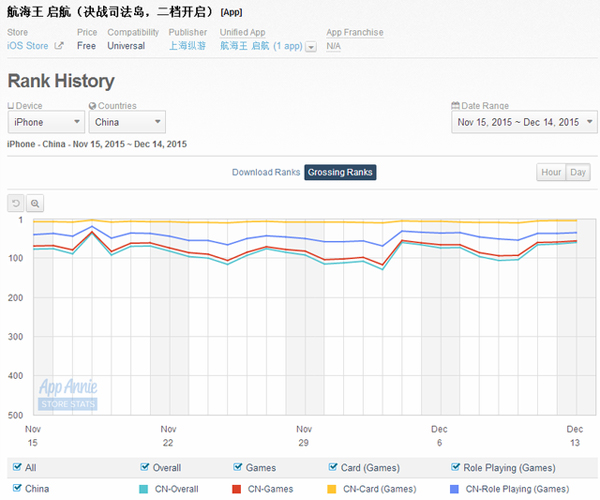Click the Unified App label
The height and width of the screenshot is (500, 600).
[242, 33]
